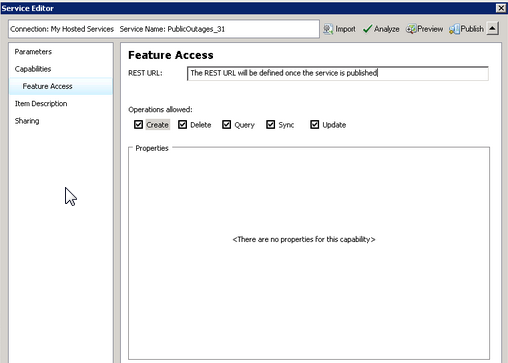Toggle the Query operation checkbox
The image size is (508, 363).
pyautogui.click(x=226, y=125)
